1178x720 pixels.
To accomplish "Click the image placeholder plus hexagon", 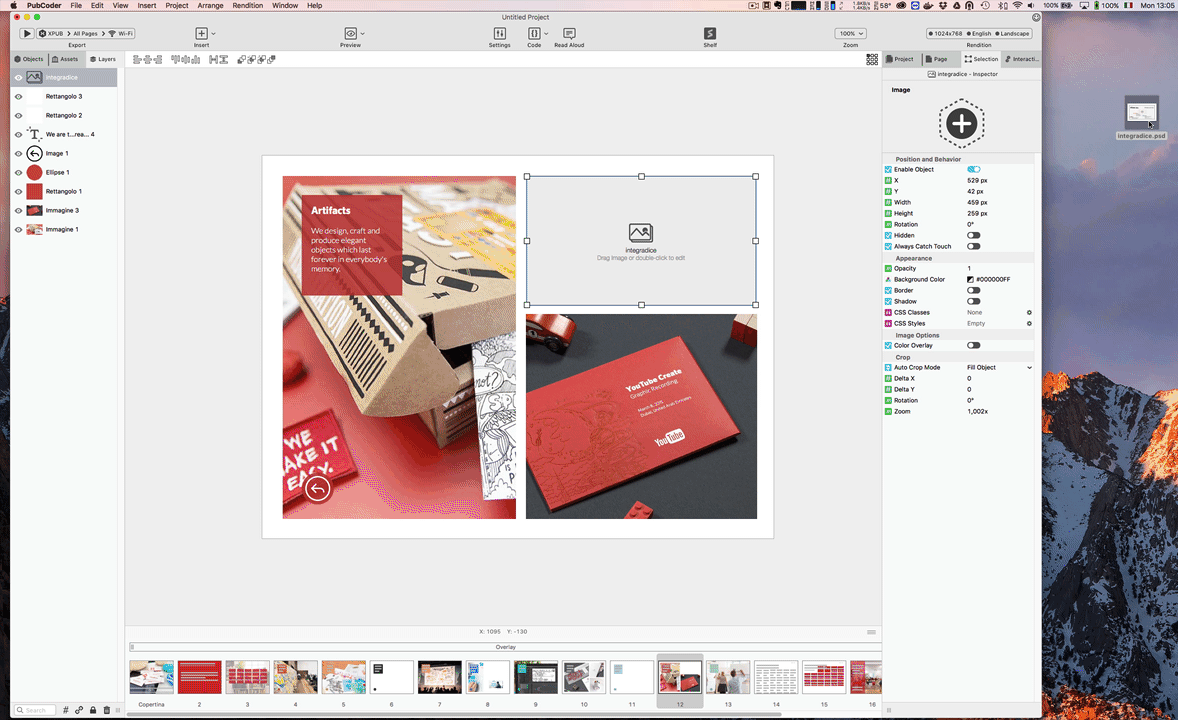I will point(961,124).
